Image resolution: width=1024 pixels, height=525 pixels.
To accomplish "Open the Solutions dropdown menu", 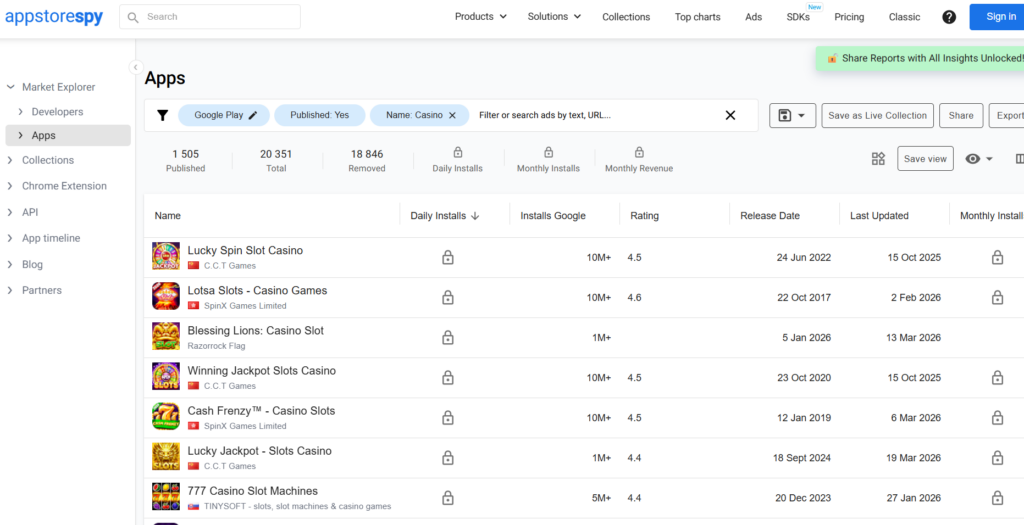I will tap(554, 17).
